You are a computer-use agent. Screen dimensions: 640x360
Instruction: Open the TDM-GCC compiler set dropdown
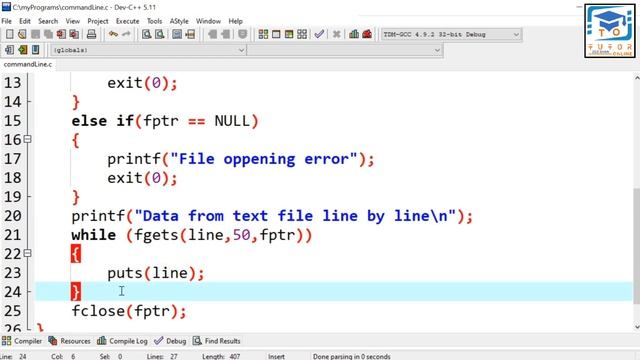tap(451, 35)
